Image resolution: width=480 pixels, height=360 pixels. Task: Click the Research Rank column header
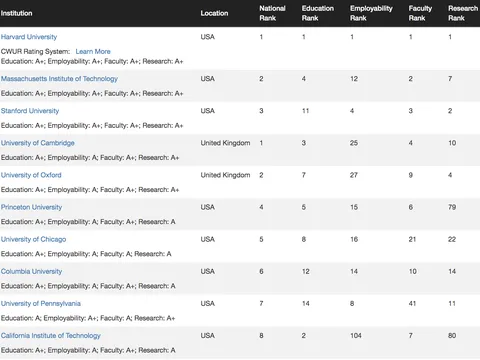[x=463, y=13]
